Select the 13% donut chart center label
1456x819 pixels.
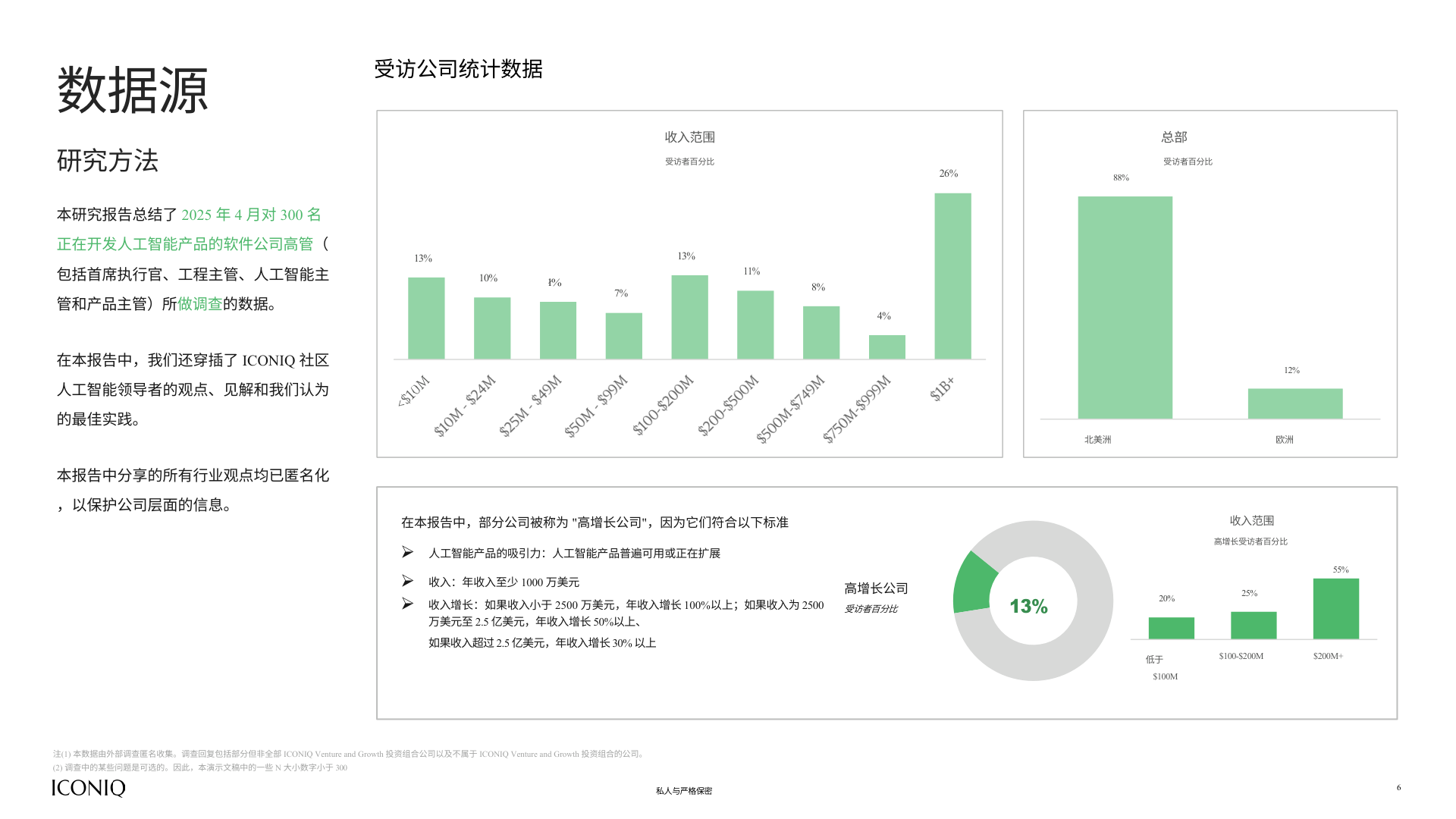(1028, 606)
